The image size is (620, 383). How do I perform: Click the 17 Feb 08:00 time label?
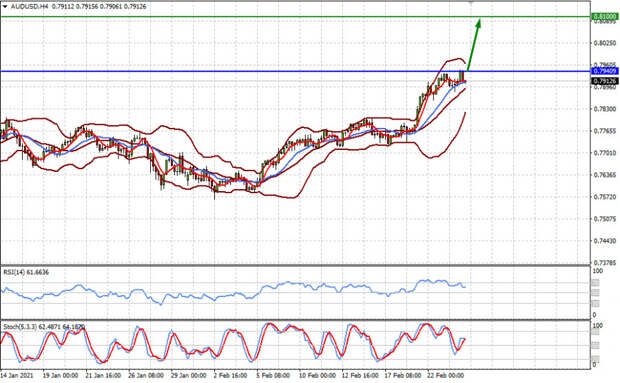pos(402,375)
